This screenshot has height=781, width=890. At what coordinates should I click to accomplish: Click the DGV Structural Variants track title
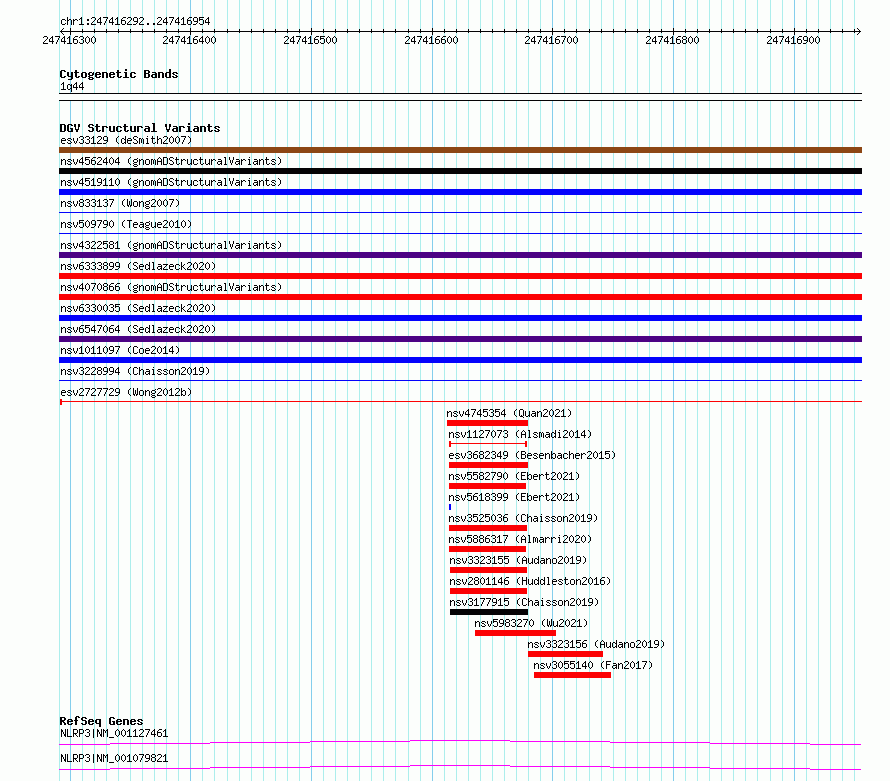[140, 128]
